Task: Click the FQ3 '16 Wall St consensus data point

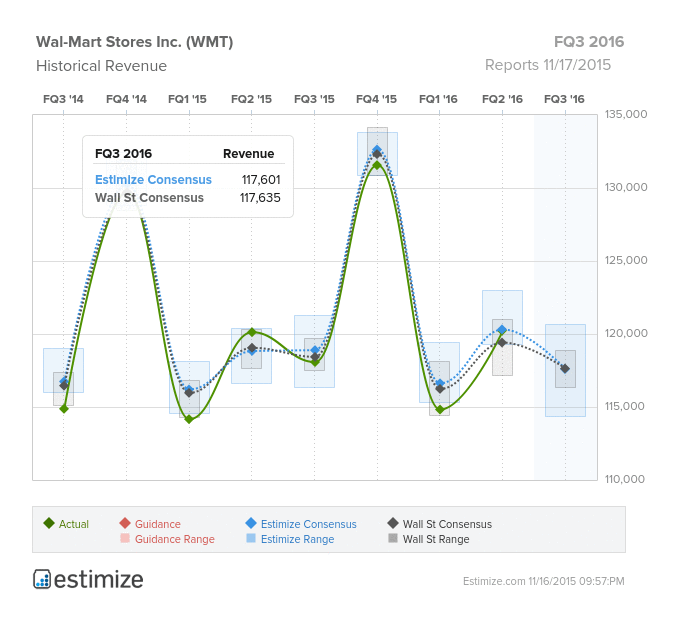Action: coord(565,369)
